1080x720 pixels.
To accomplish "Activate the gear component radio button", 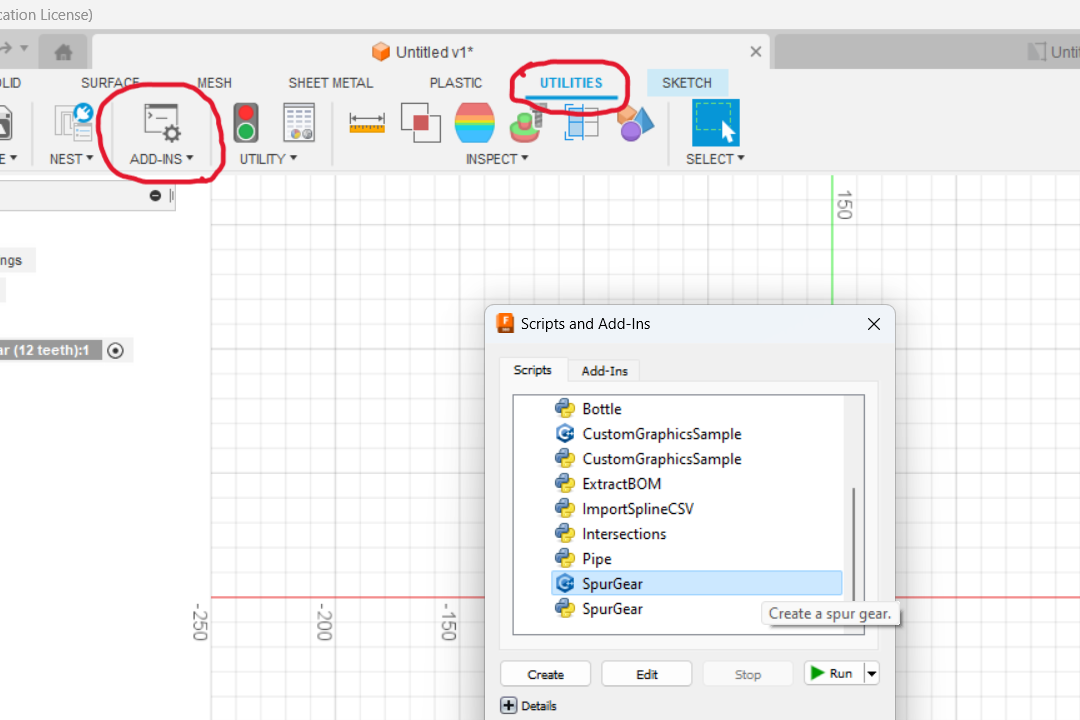I will pyautogui.click(x=116, y=351).
